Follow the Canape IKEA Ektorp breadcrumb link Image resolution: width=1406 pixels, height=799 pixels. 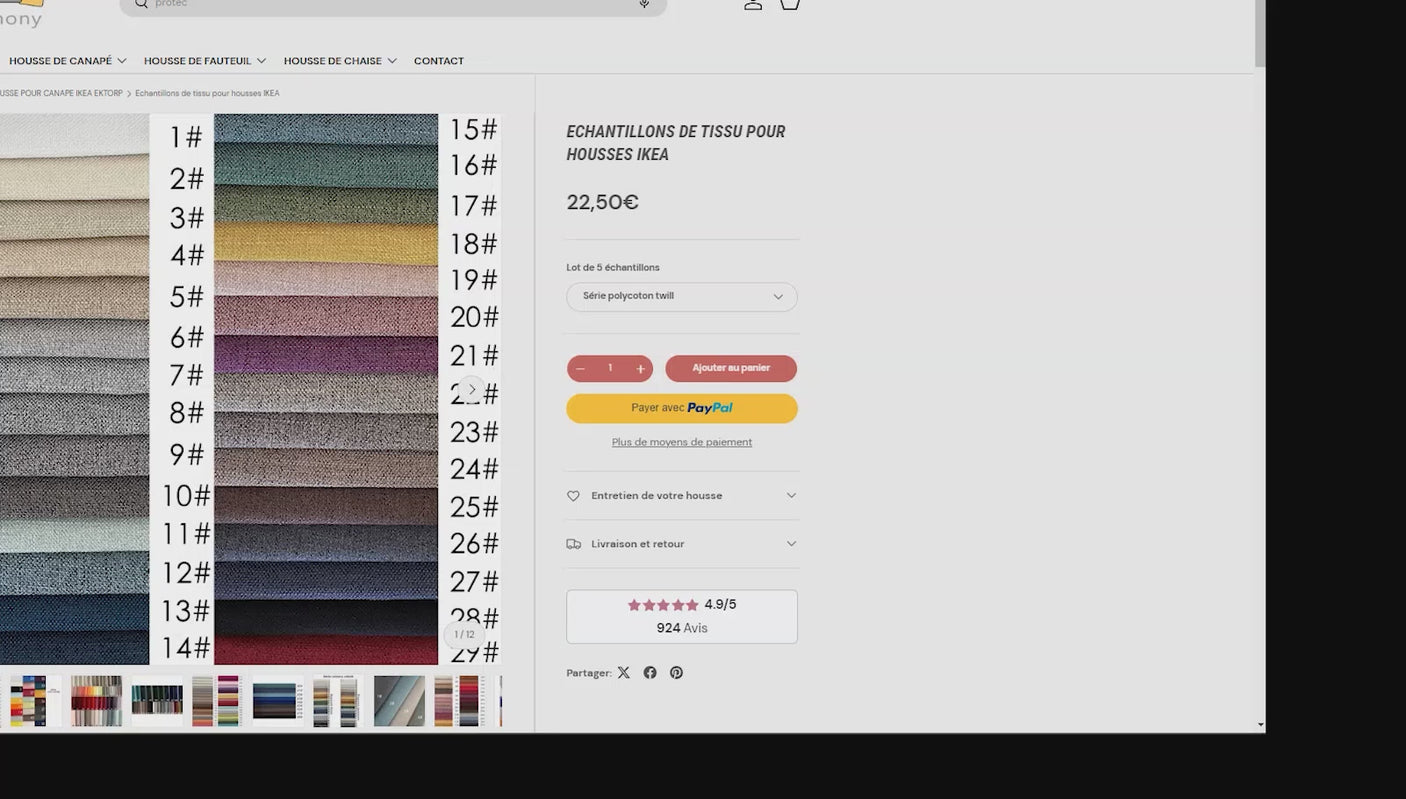pyautogui.click(x=61, y=93)
